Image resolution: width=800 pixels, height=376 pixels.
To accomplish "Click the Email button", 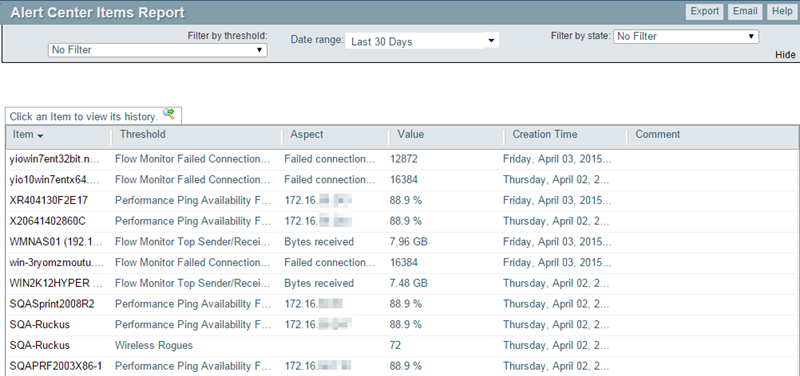I will tap(745, 12).
